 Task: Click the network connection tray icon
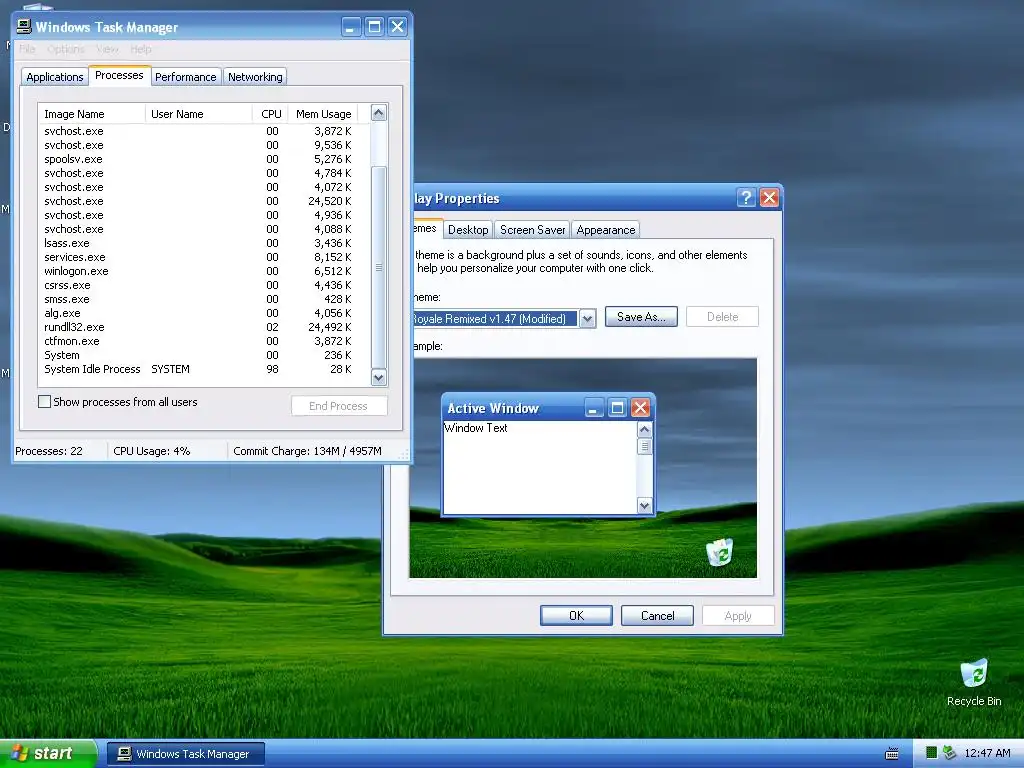click(x=950, y=753)
